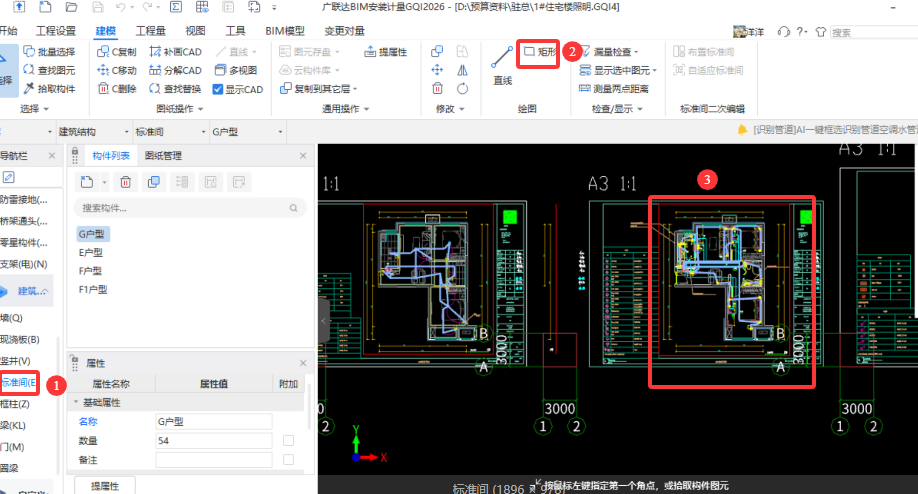Click the 数量 value field 54
The image size is (918, 494).
tap(214, 441)
